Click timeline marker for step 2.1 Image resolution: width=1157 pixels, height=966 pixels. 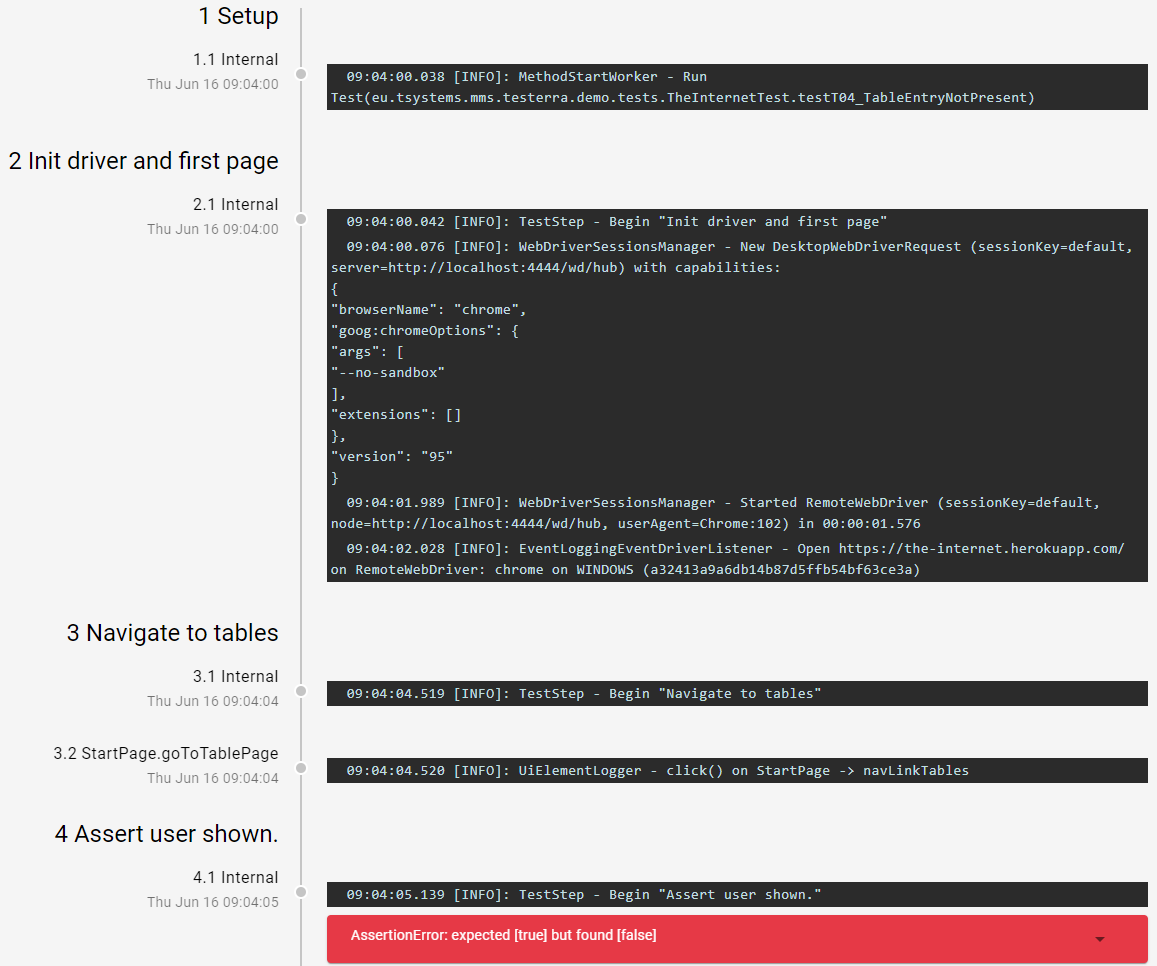tap(301, 219)
